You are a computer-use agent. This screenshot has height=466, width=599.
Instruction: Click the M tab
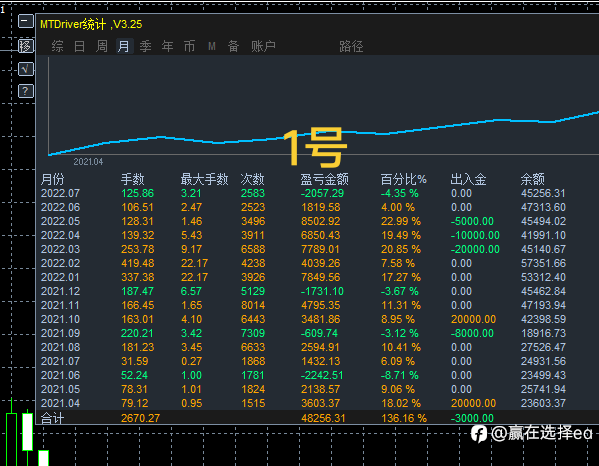pyautogui.click(x=212, y=46)
